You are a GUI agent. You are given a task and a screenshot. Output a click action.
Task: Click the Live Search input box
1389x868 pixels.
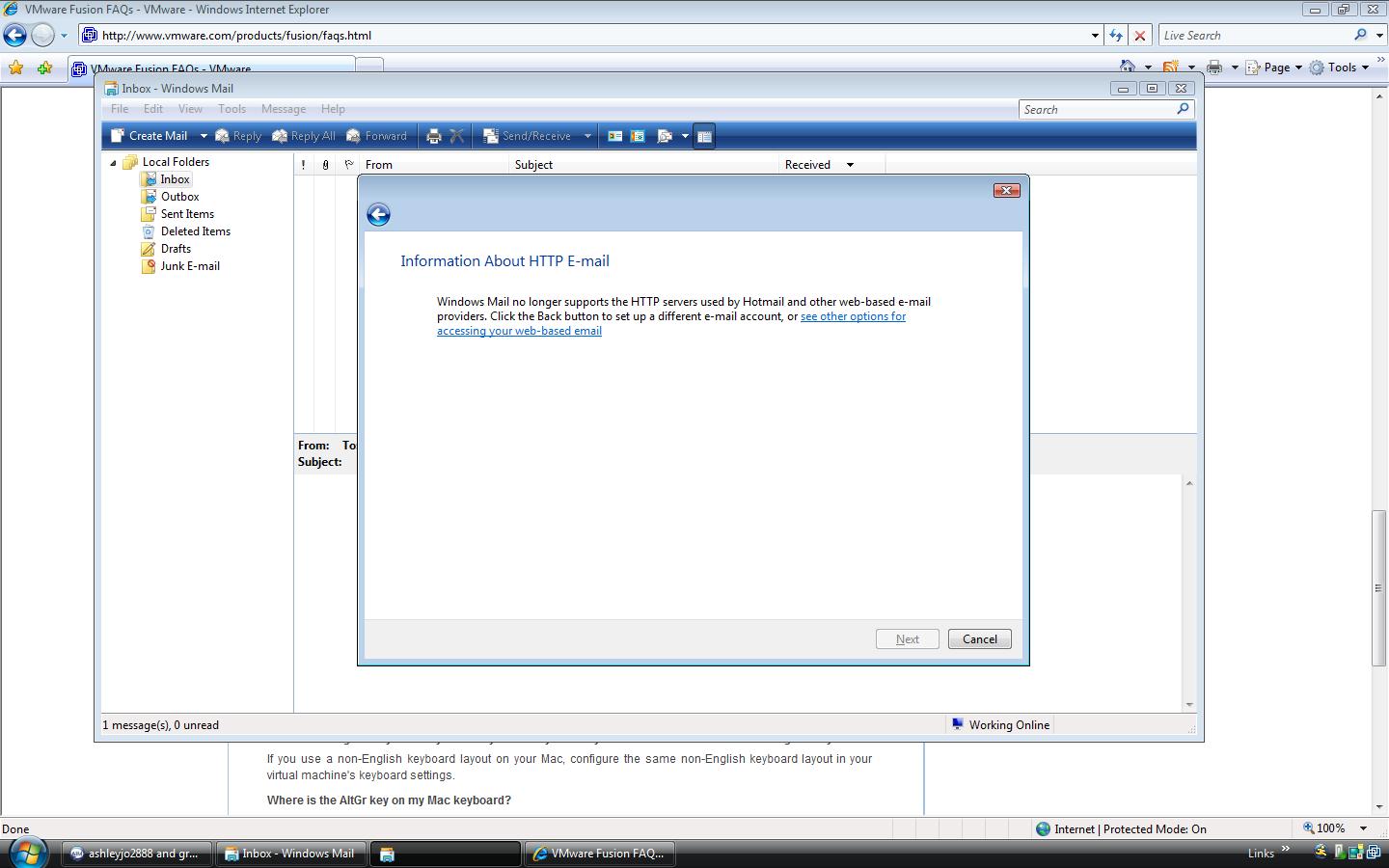[1254, 36]
